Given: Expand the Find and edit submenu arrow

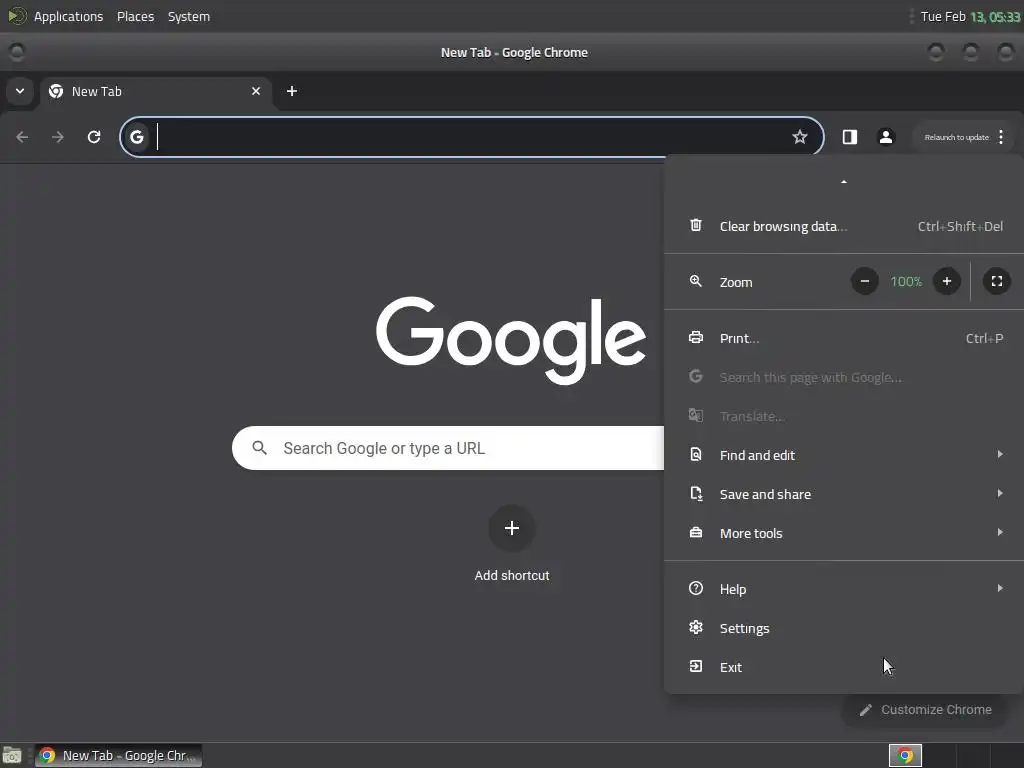Looking at the screenshot, I should point(1000,455).
